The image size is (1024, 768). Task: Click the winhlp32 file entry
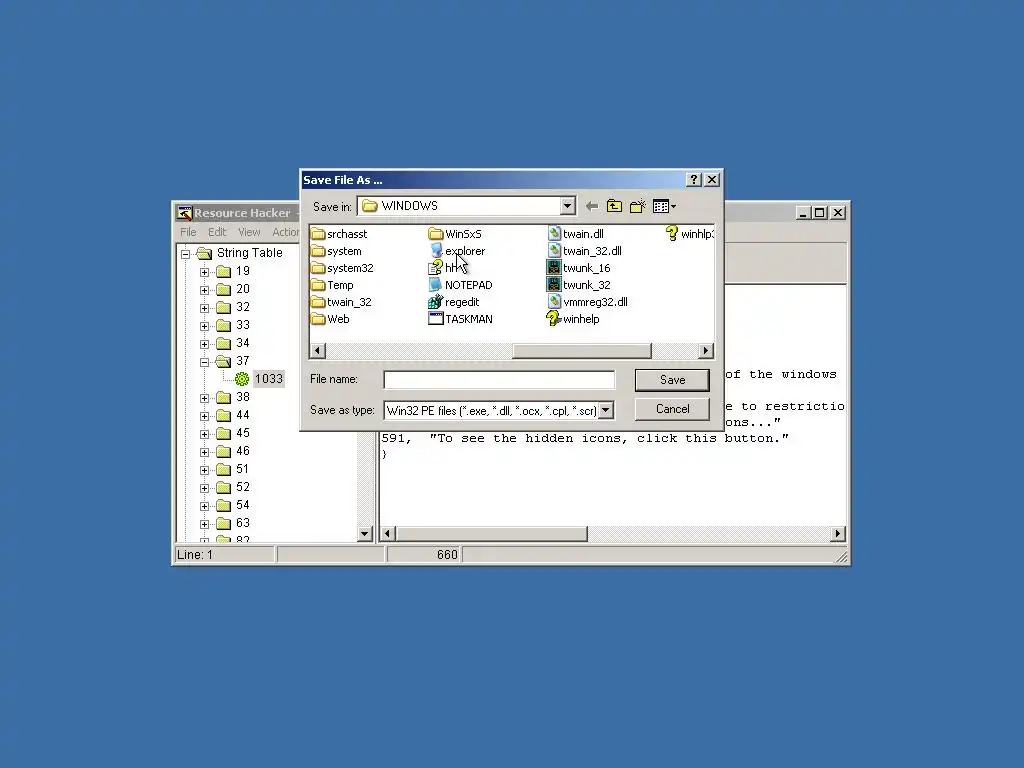coord(690,234)
